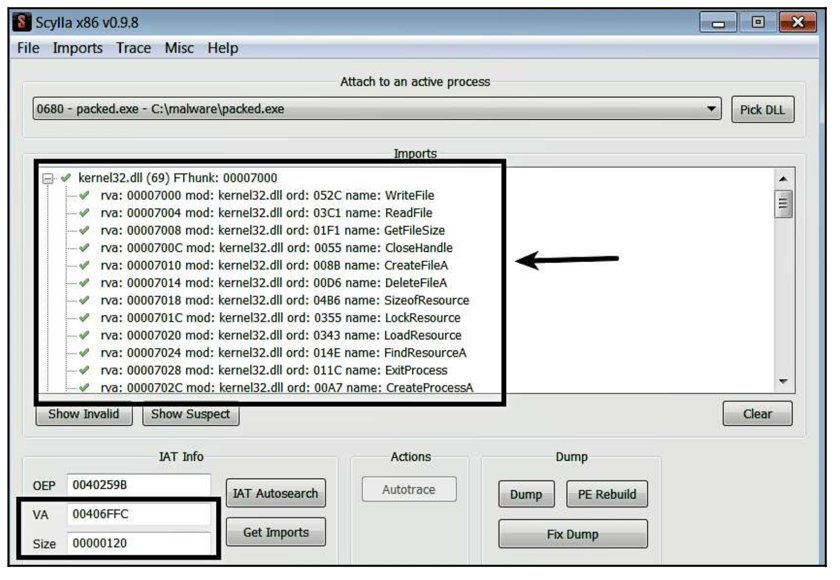
Task: Maximize the Scylla window
Action: pyautogui.click(x=758, y=22)
